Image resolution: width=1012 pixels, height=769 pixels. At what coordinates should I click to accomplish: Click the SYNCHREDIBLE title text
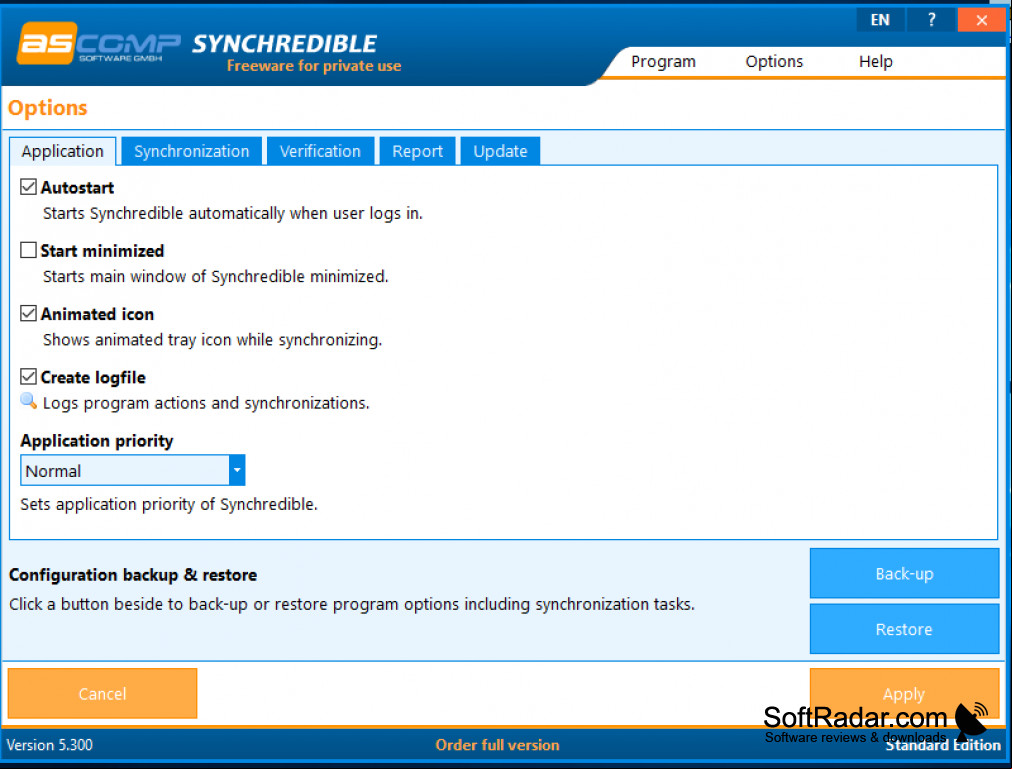point(284,43)
